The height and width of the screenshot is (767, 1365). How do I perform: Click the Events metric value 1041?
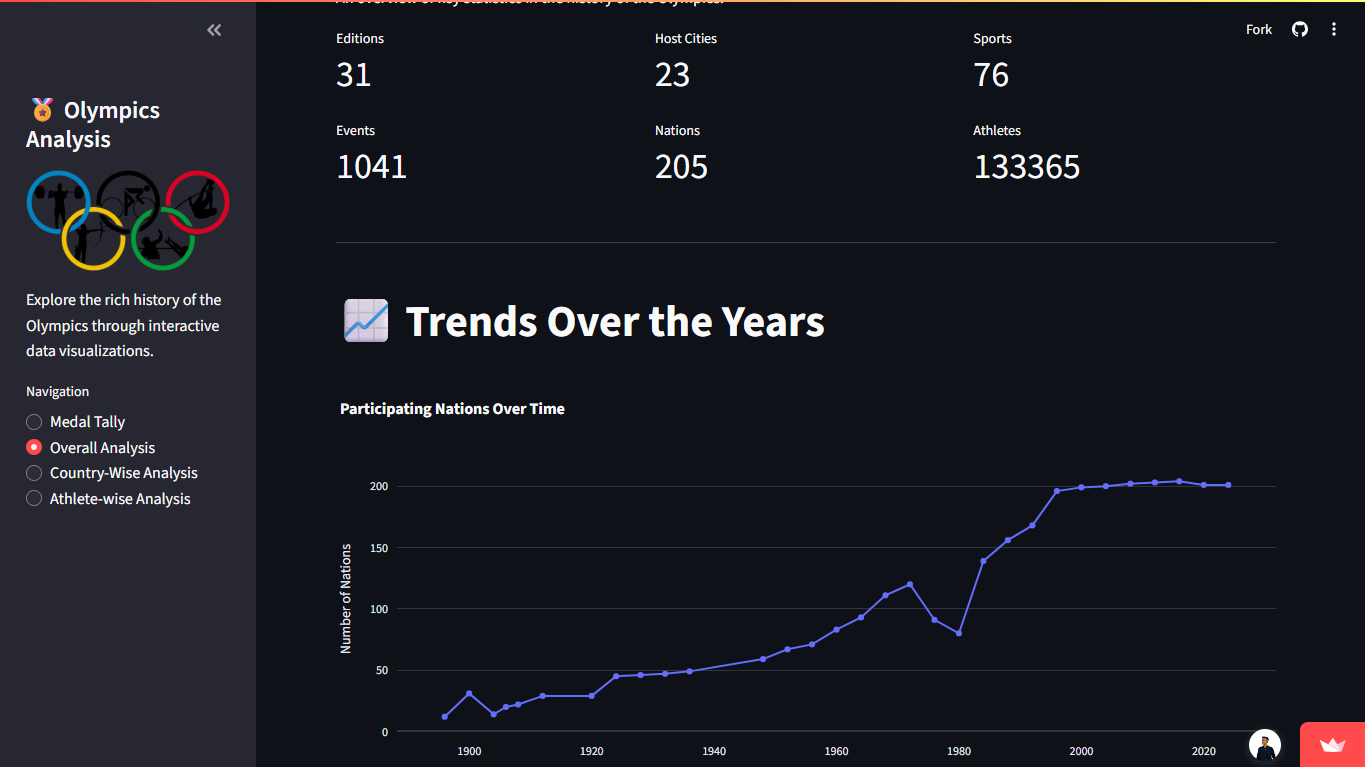371,166
